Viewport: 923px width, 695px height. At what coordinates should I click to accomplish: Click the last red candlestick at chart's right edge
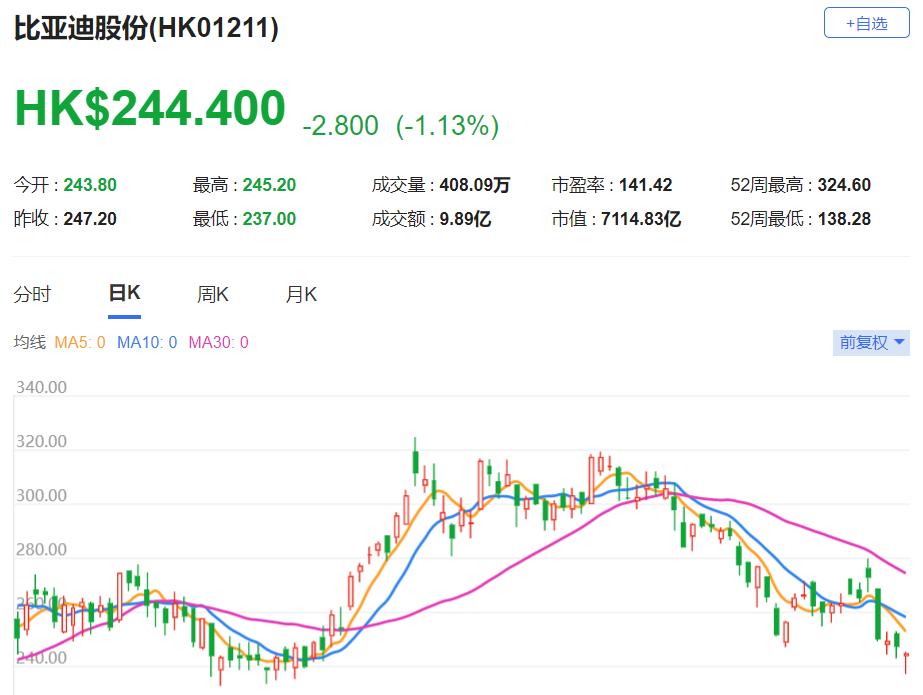(x=906, y=661)
